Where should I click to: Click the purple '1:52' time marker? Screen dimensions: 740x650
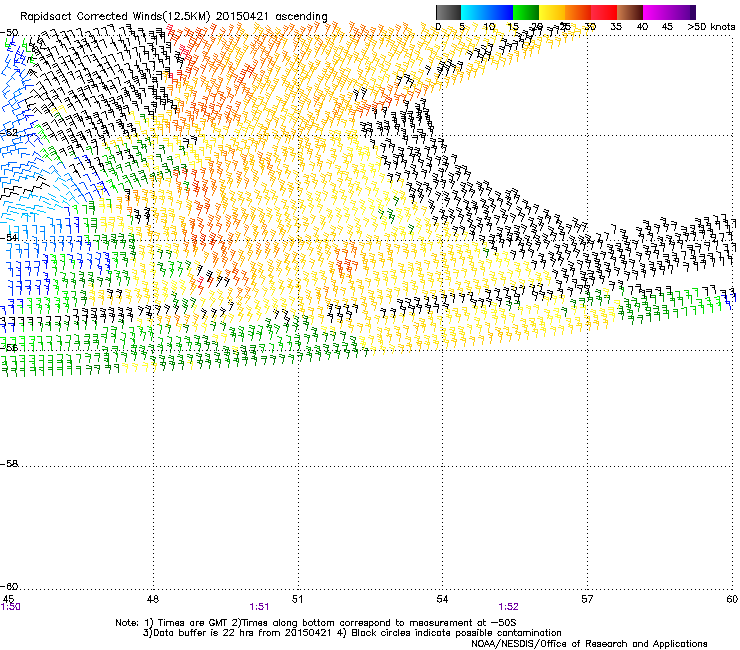point(508,607)
